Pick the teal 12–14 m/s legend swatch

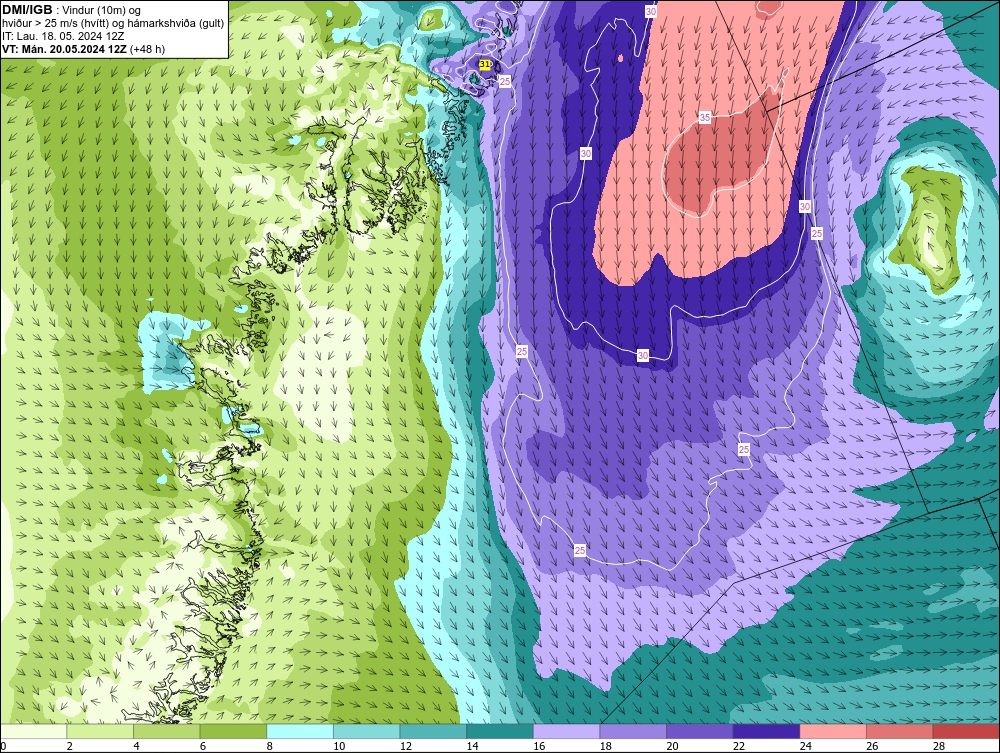tap(433, 731)
